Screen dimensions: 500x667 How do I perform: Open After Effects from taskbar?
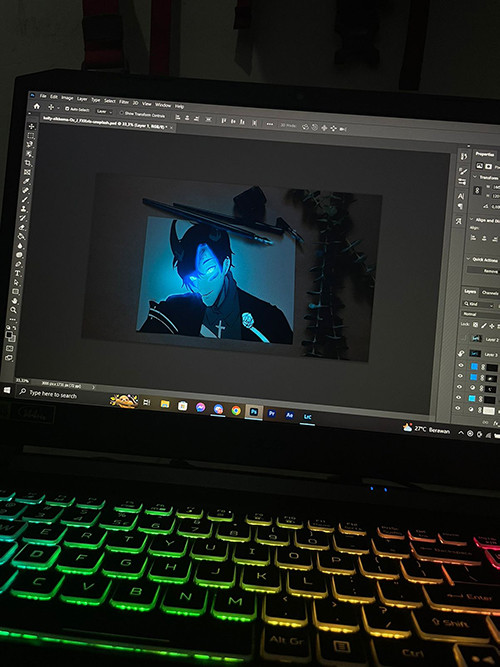(x=289, y=415)
